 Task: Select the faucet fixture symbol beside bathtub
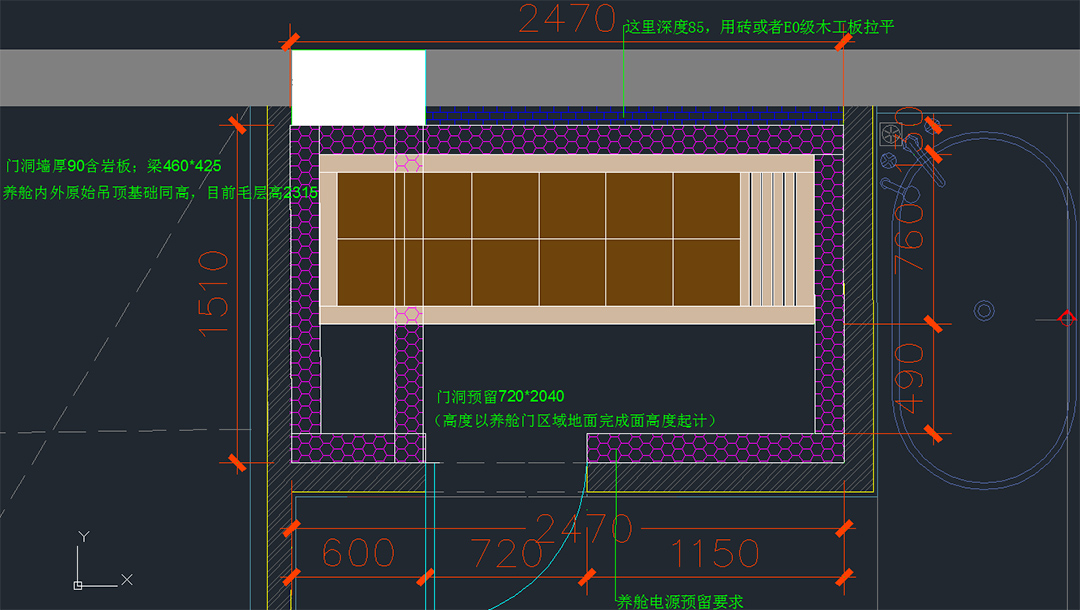pos(891,134)
